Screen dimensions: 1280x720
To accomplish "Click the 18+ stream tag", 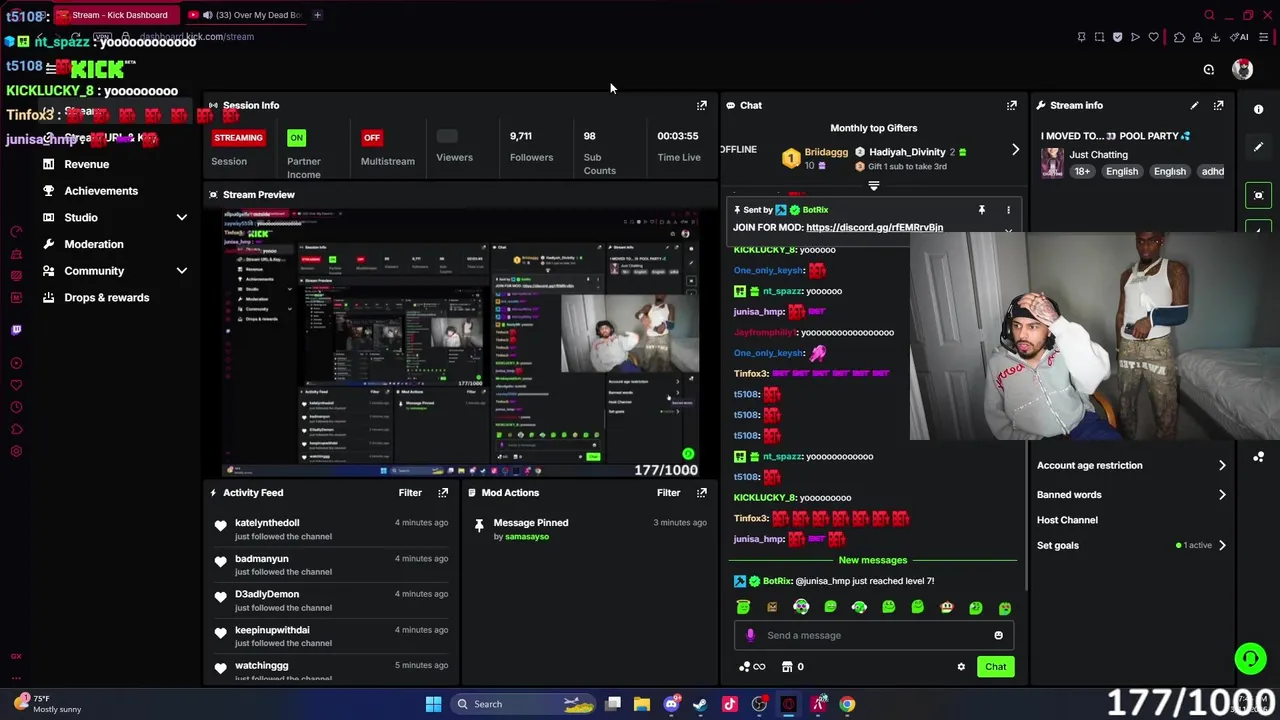I will pos(1082,172).
